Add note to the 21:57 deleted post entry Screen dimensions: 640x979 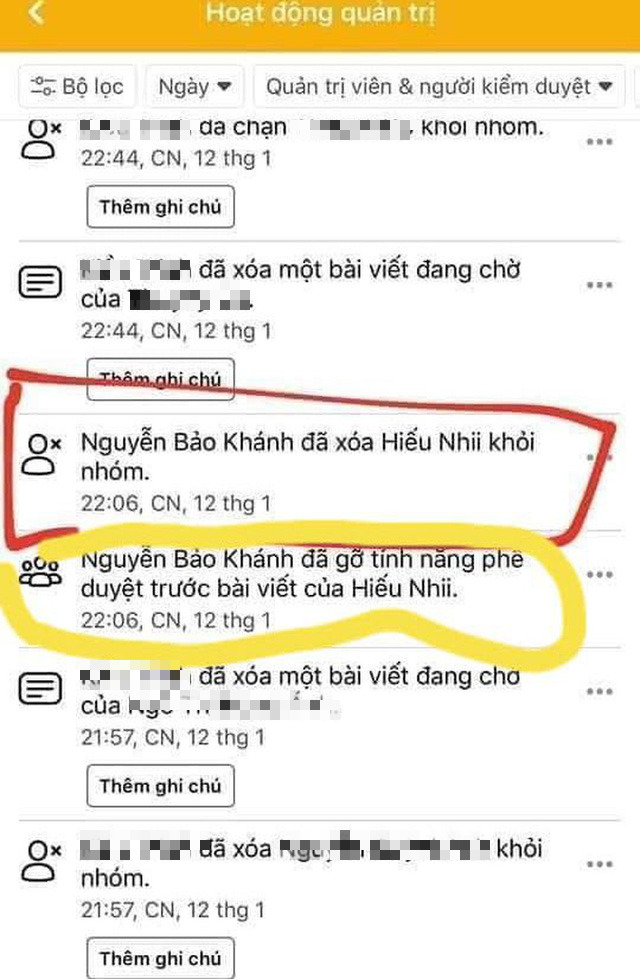click(x=160, y=785)
